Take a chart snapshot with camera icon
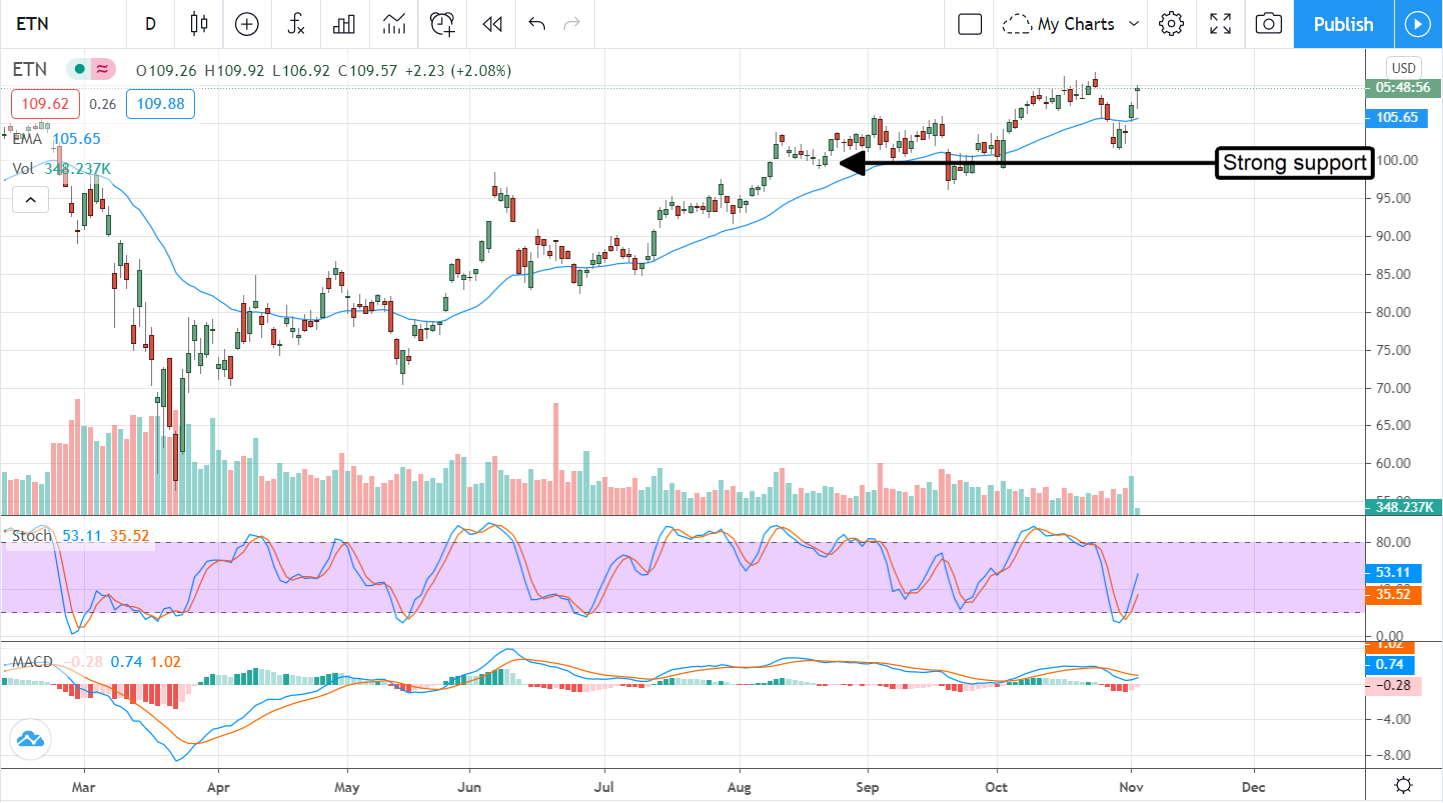Screen dimensions: 1443x803 1268,24
